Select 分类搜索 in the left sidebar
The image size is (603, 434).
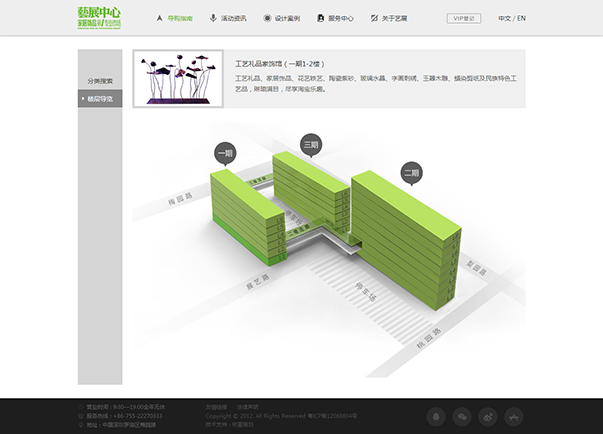(x=100, y=81)
